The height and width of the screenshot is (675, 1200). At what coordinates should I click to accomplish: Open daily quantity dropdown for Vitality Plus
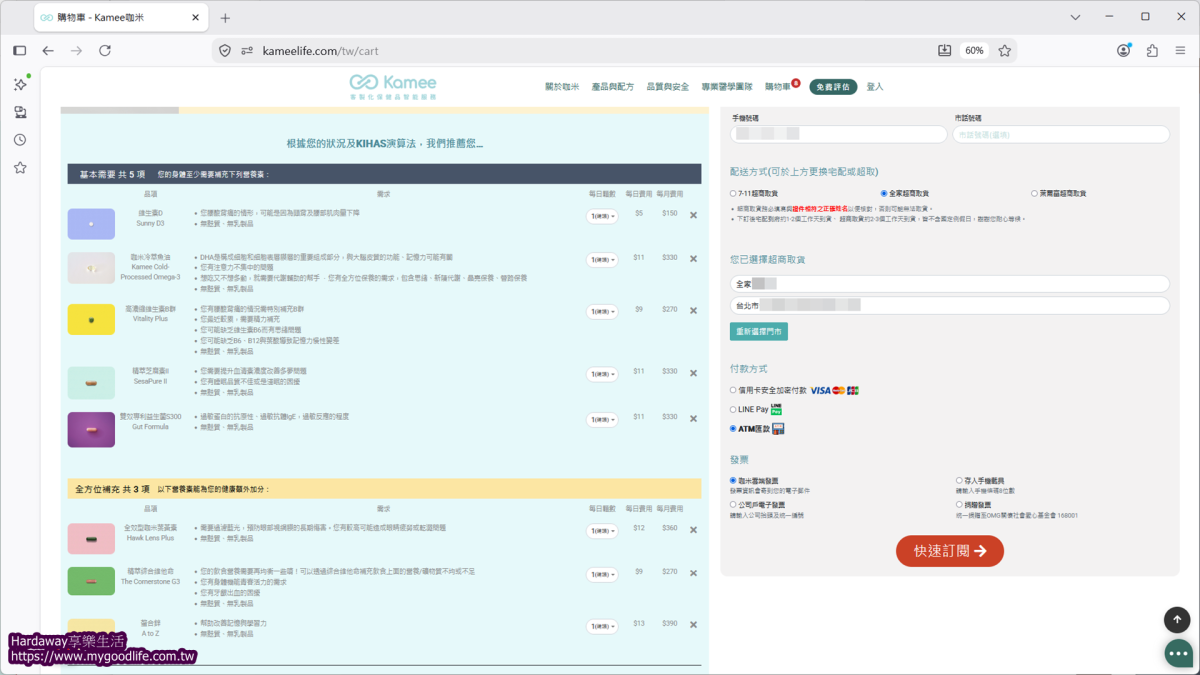pos(602,311)
